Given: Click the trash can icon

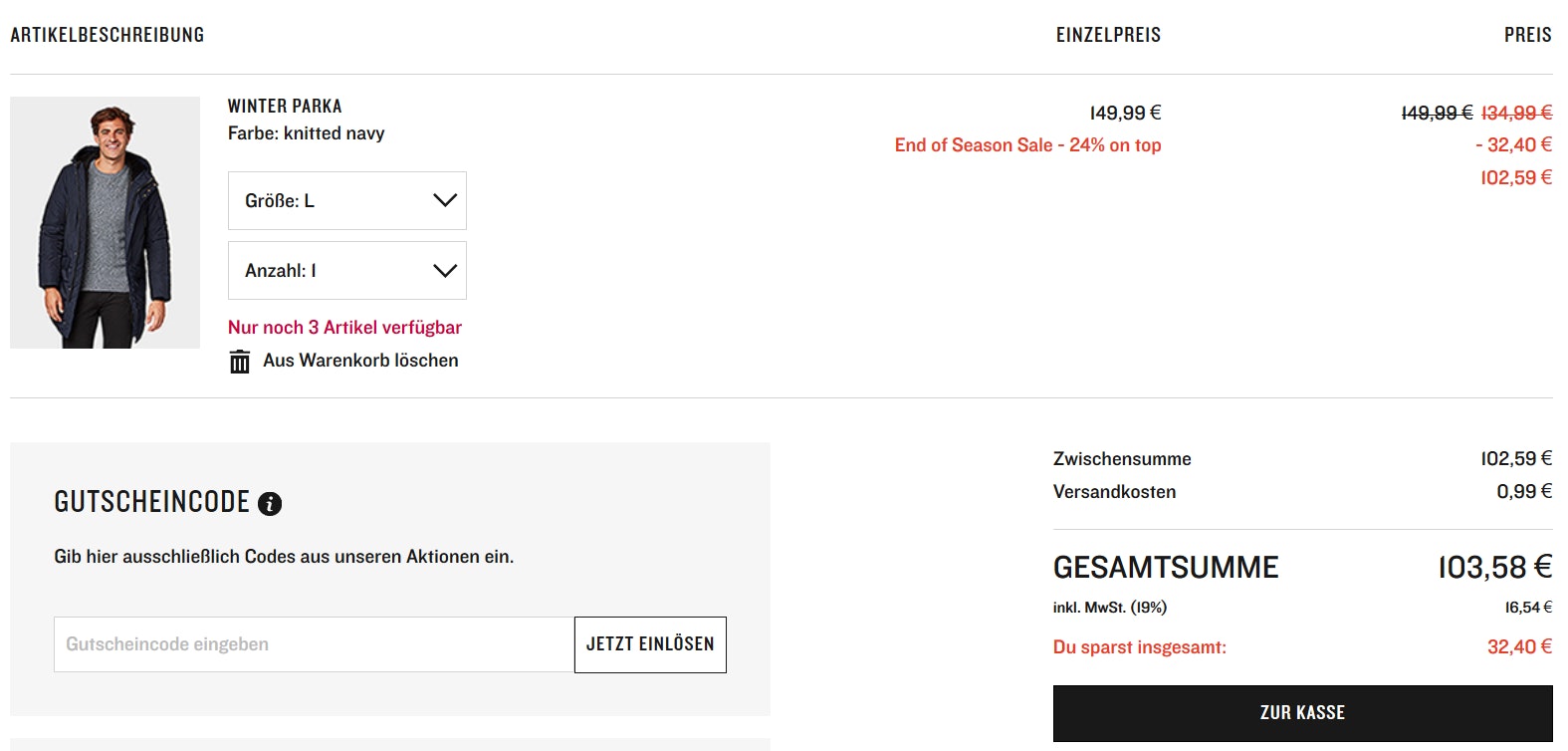Looking at the screenshot, I should click(x=240, y=362).
